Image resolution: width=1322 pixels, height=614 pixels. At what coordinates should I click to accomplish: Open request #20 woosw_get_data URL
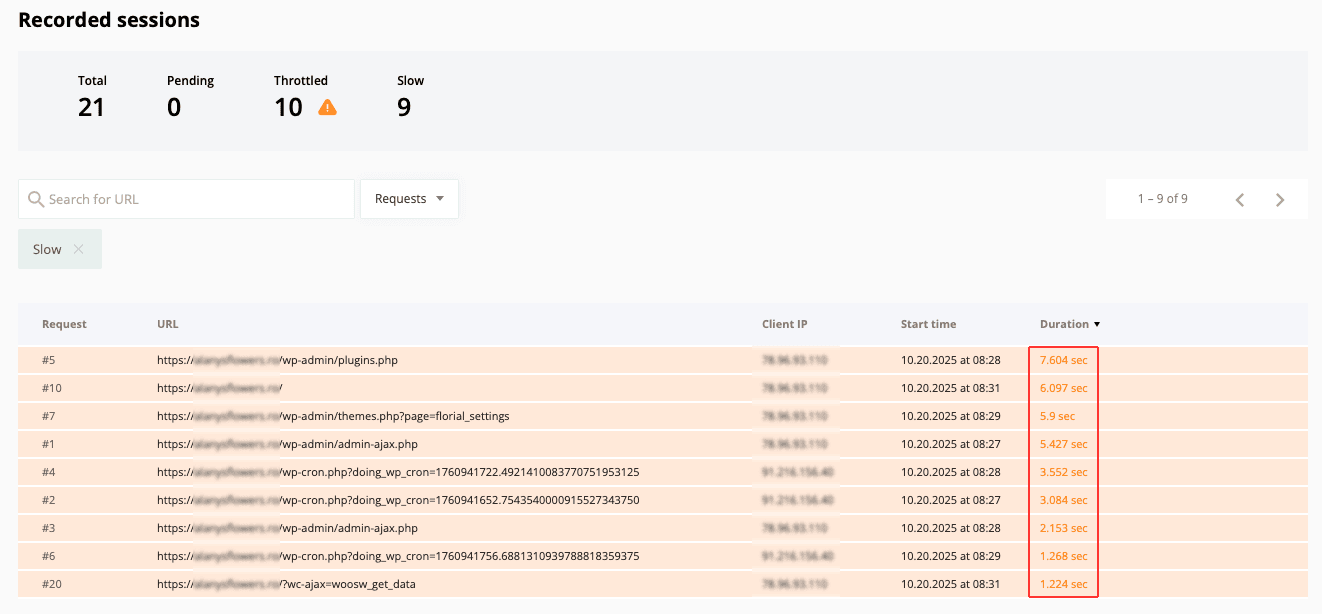286,584
